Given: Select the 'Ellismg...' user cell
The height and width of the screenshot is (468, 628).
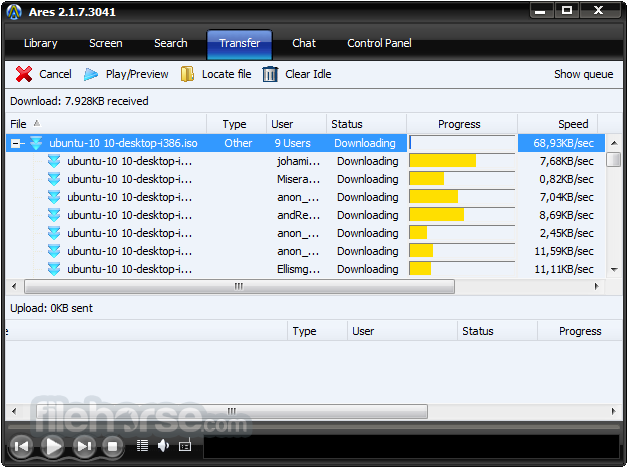Looking at the screenshot, I should click(x=298, y=269).
